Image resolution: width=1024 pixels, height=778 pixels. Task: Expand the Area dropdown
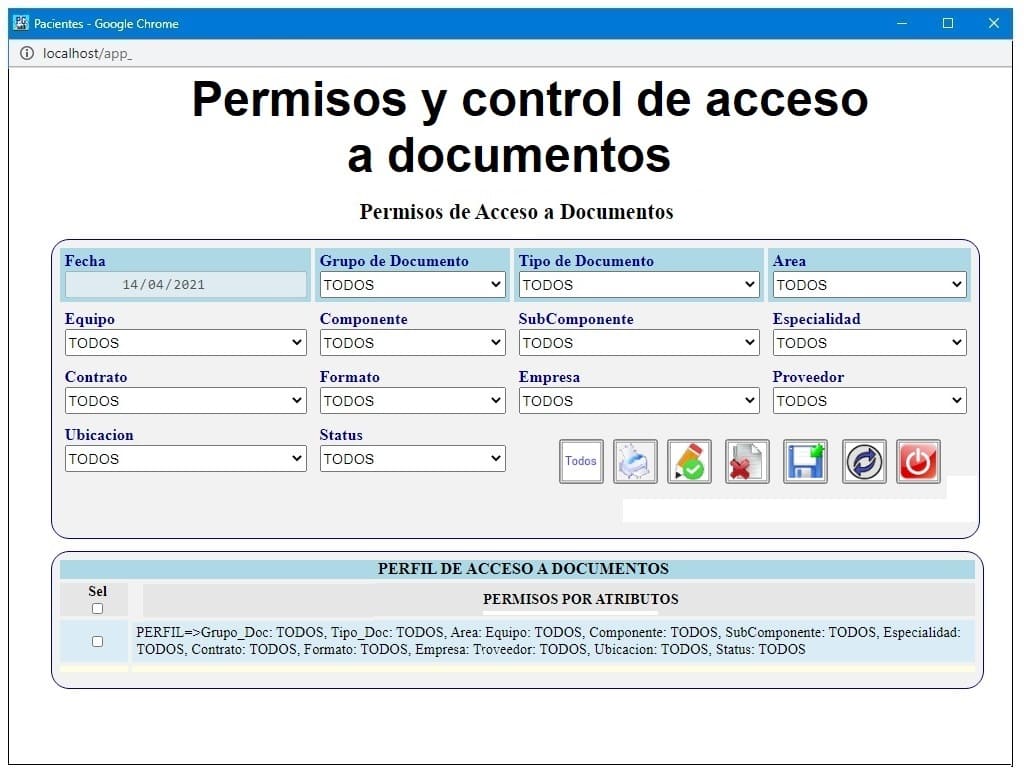[x=869, y=285]
